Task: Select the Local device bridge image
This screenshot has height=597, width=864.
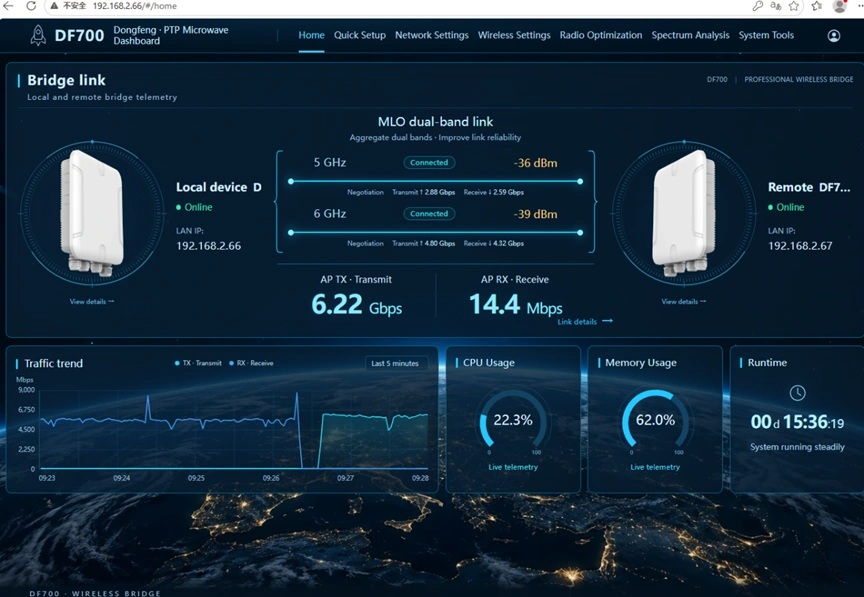Action: (x=92, y=213)
